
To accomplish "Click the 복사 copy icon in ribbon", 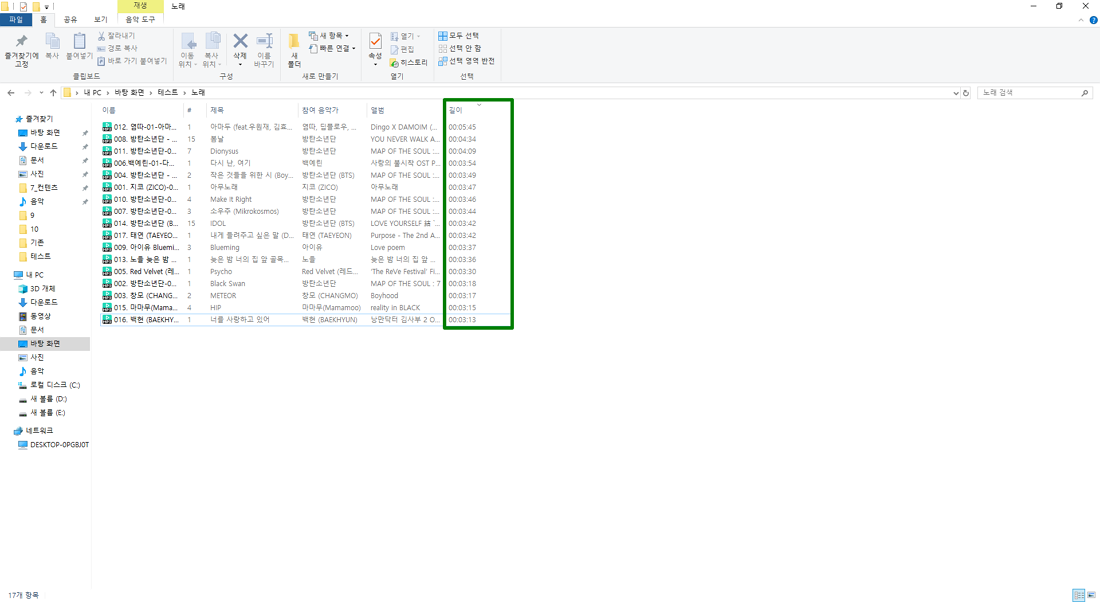I will pos(52,41).
